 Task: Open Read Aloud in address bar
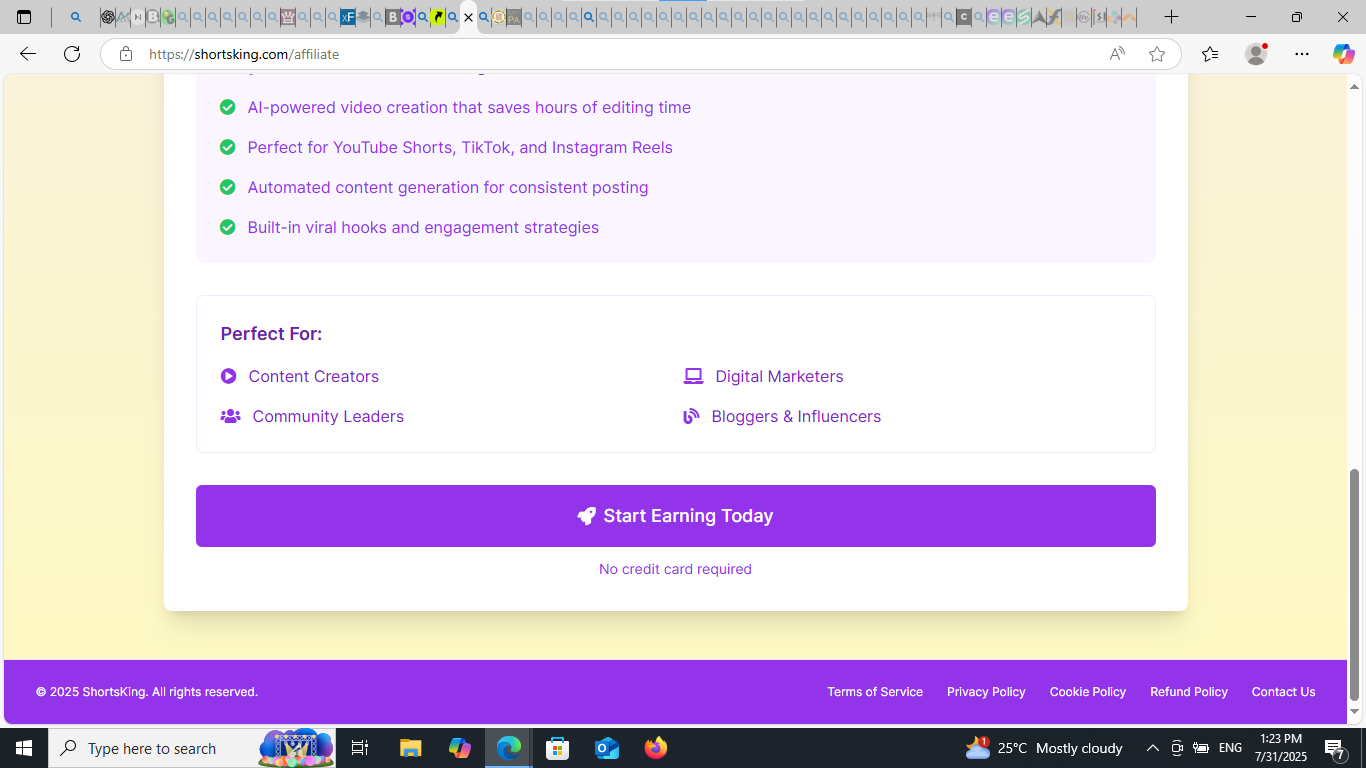point(1117,54)
